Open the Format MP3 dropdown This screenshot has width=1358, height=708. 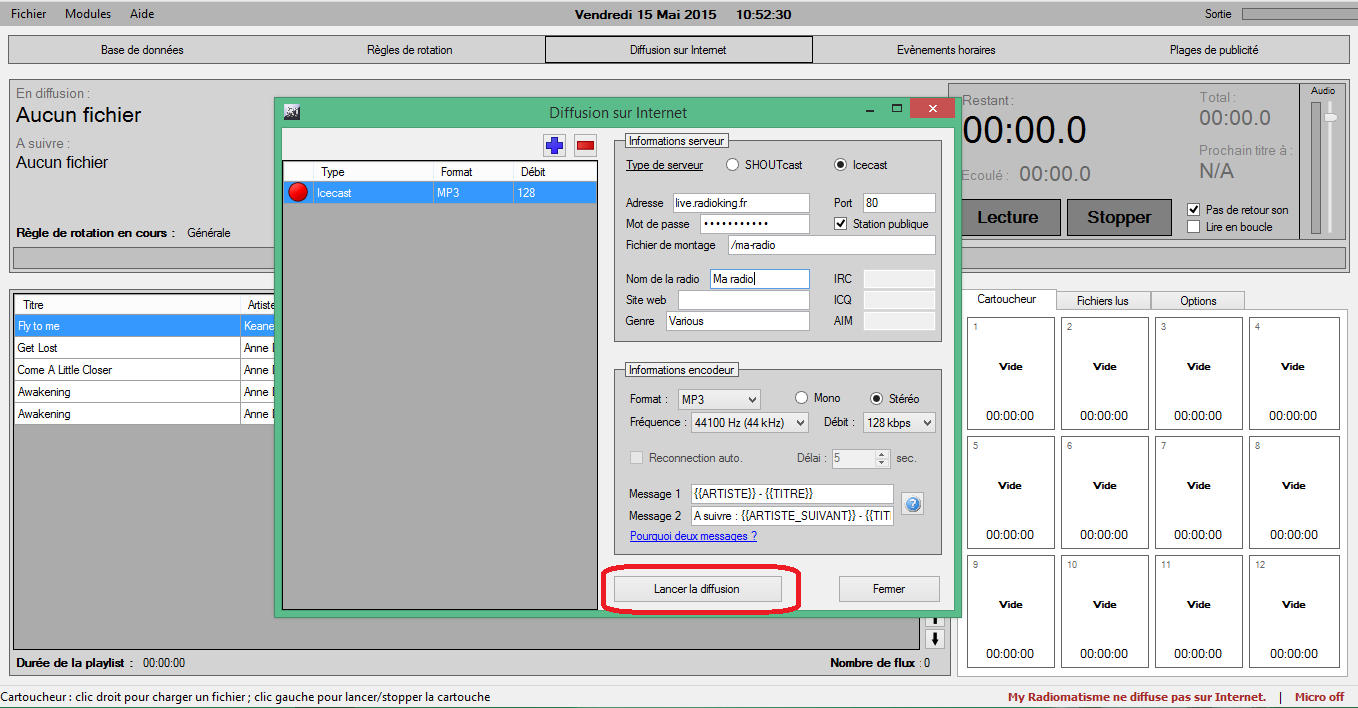pyautogui.click(x=719, y=400)
